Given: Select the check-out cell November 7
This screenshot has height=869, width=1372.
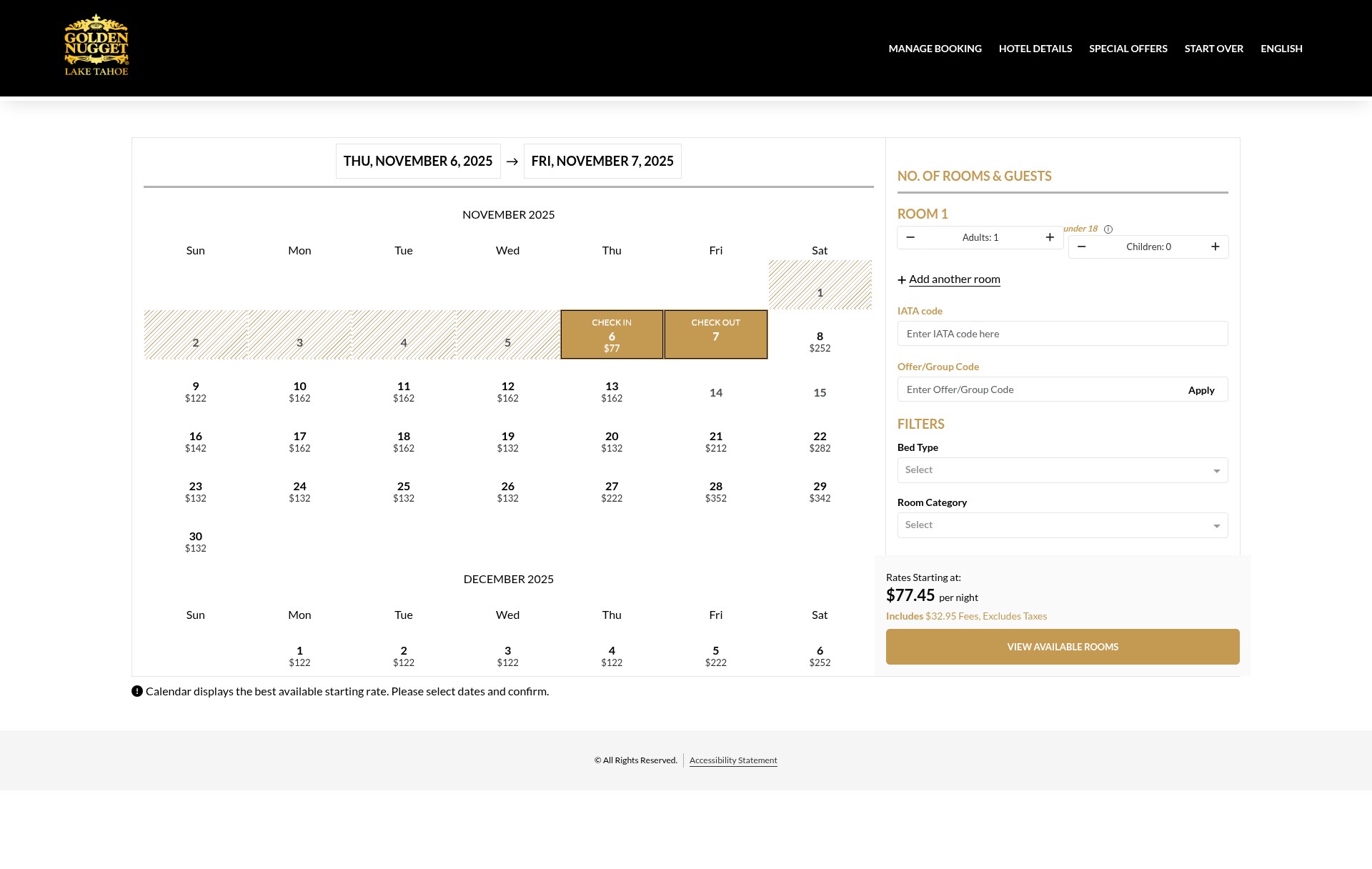Looking at the screenshot, I should coord(716,334).
